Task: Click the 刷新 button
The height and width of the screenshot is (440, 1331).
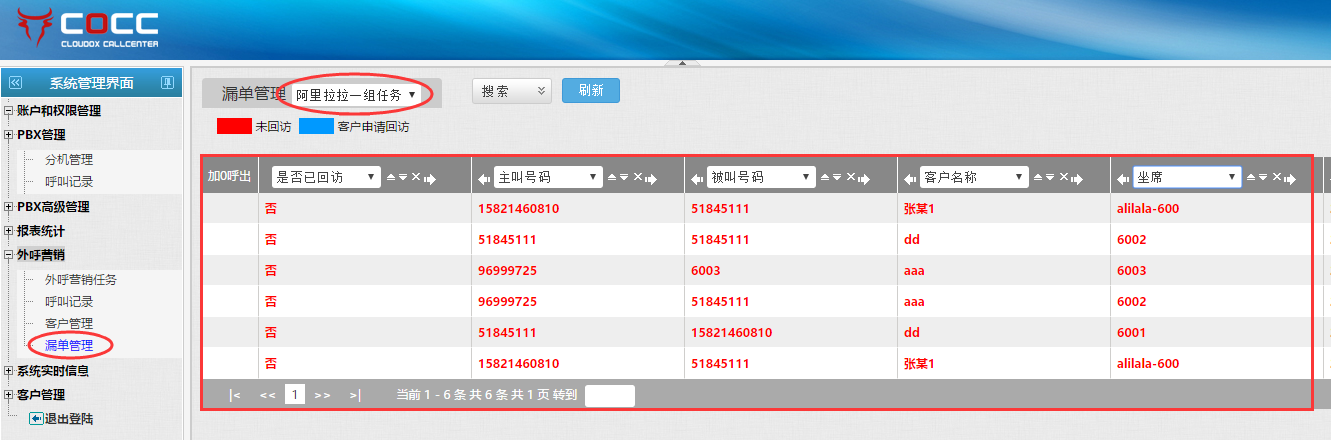Action: tap(590, 91)
